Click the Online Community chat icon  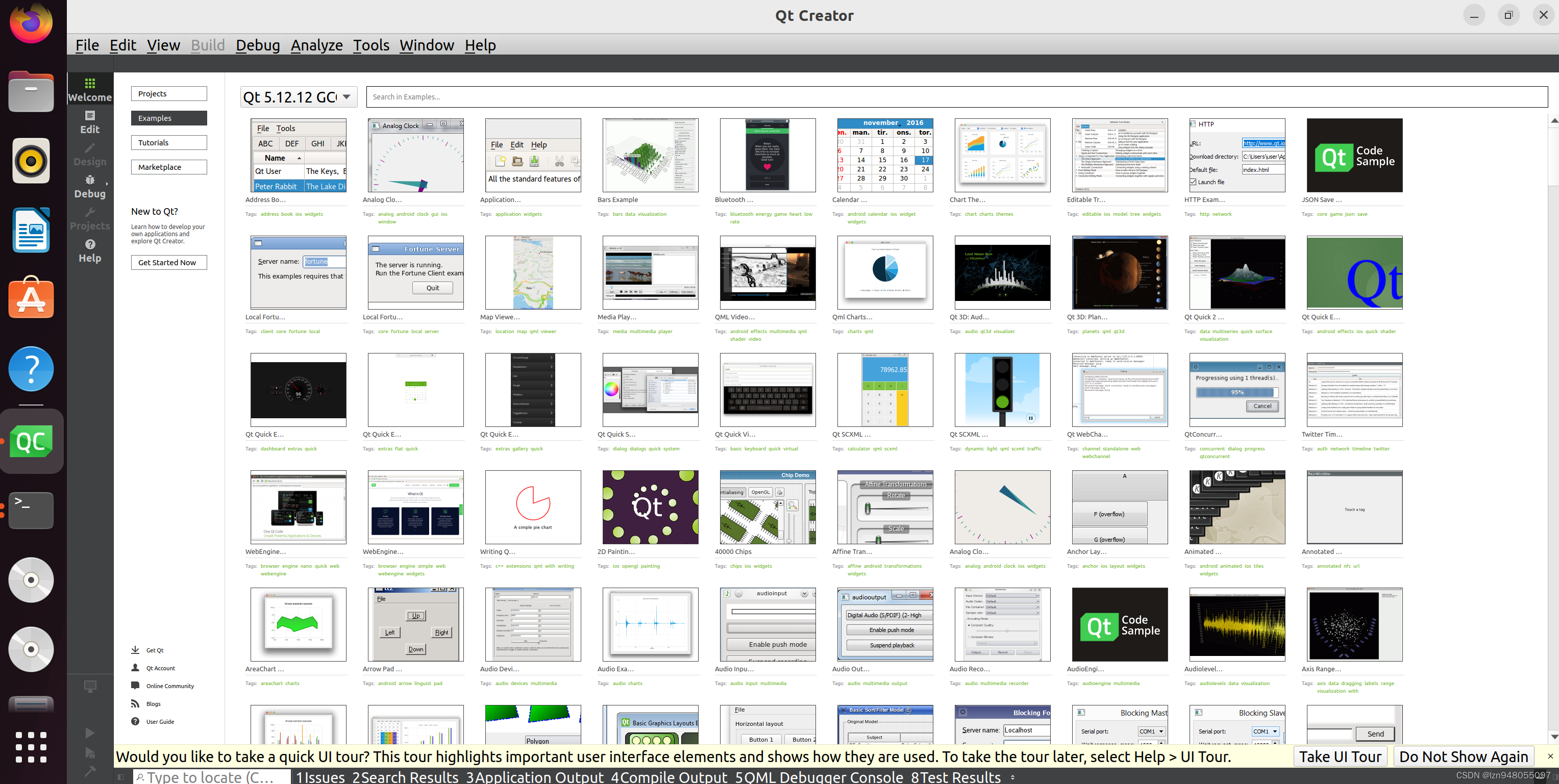[135, 686]
